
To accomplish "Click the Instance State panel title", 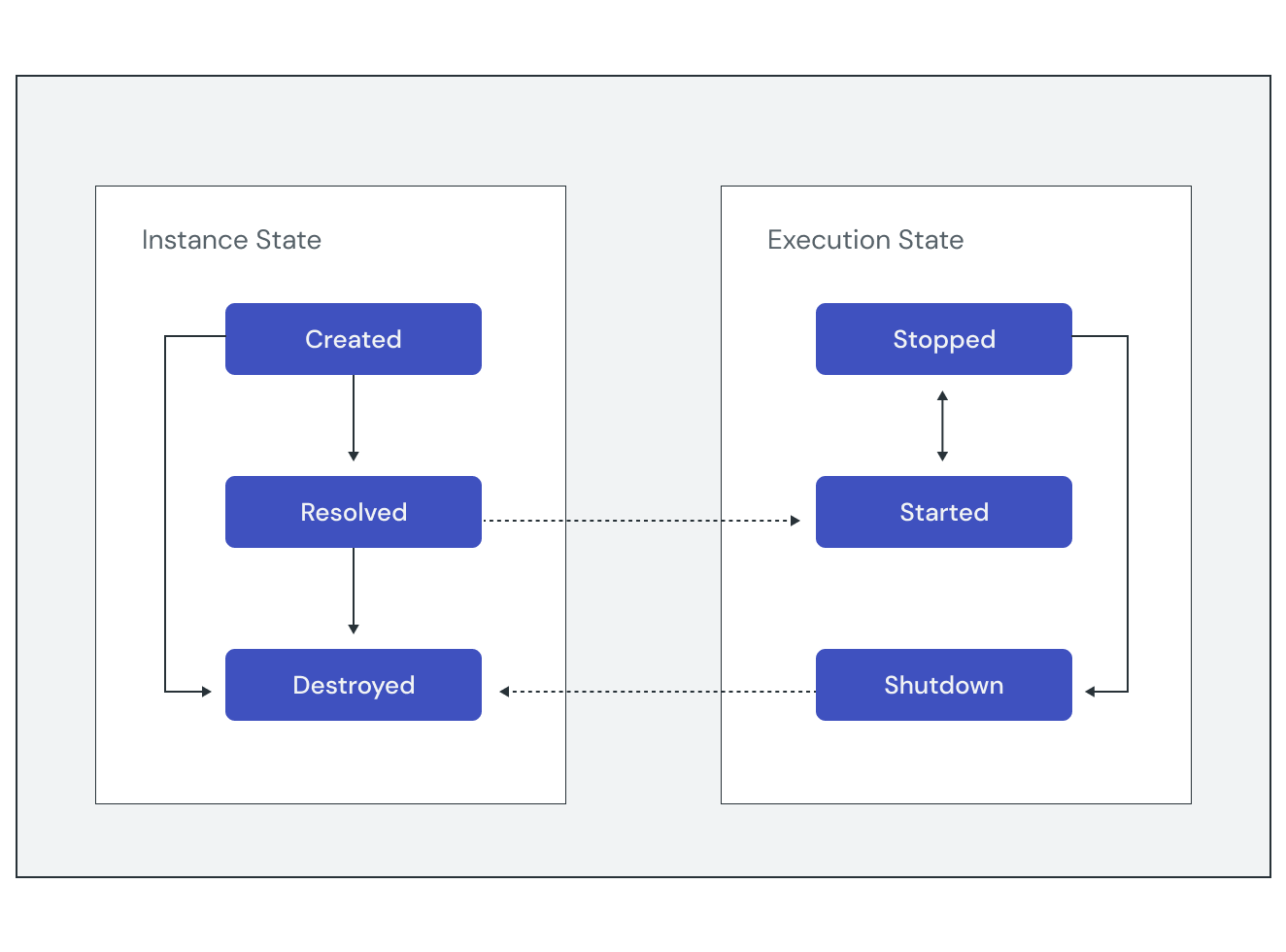I will (231, 239).
